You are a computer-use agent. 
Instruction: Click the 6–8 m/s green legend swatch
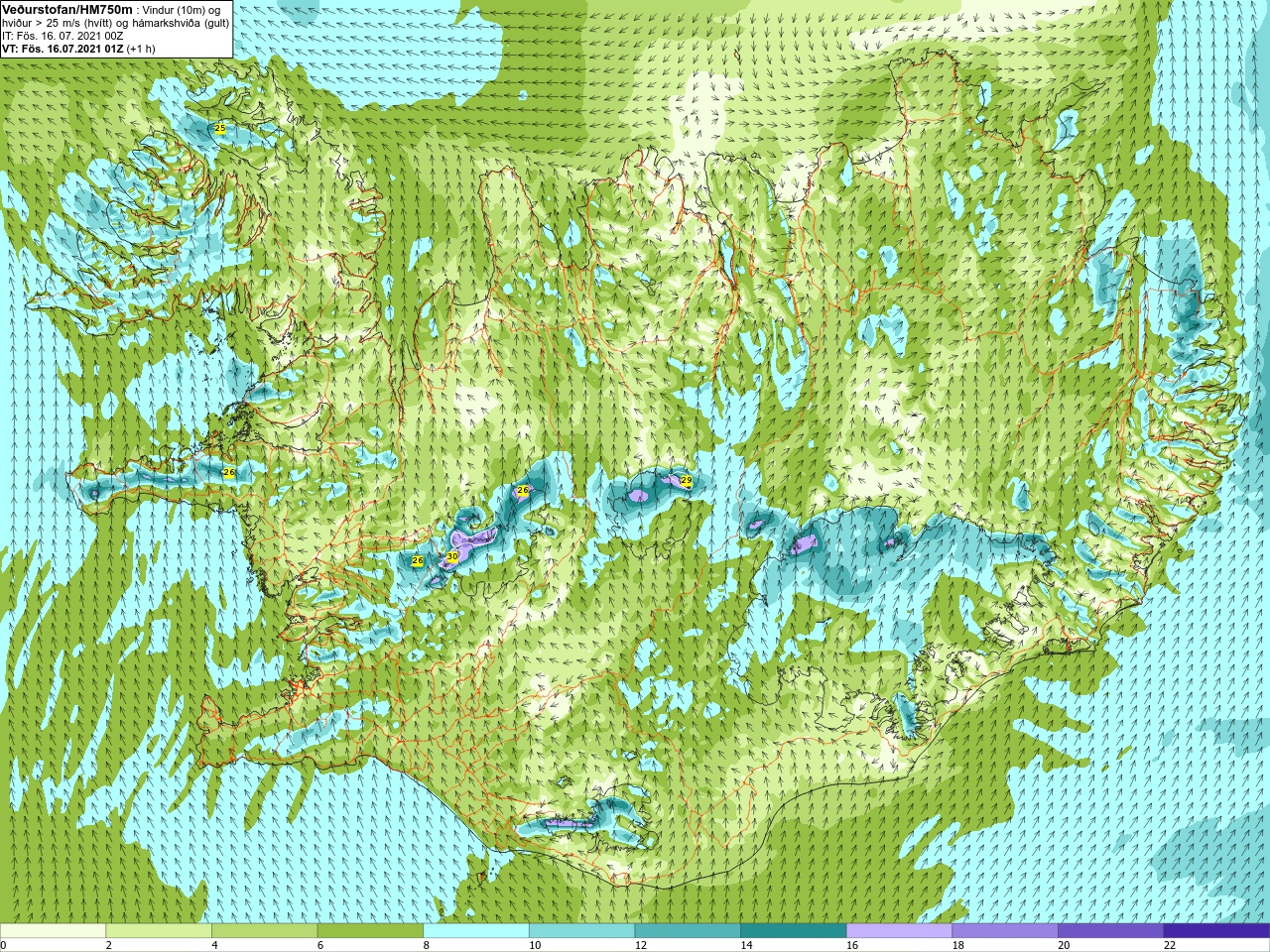click(370, 931)
